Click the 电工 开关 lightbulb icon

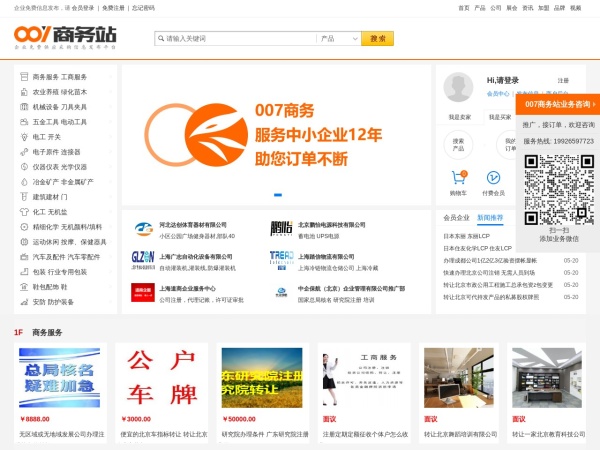coord(24,136)
